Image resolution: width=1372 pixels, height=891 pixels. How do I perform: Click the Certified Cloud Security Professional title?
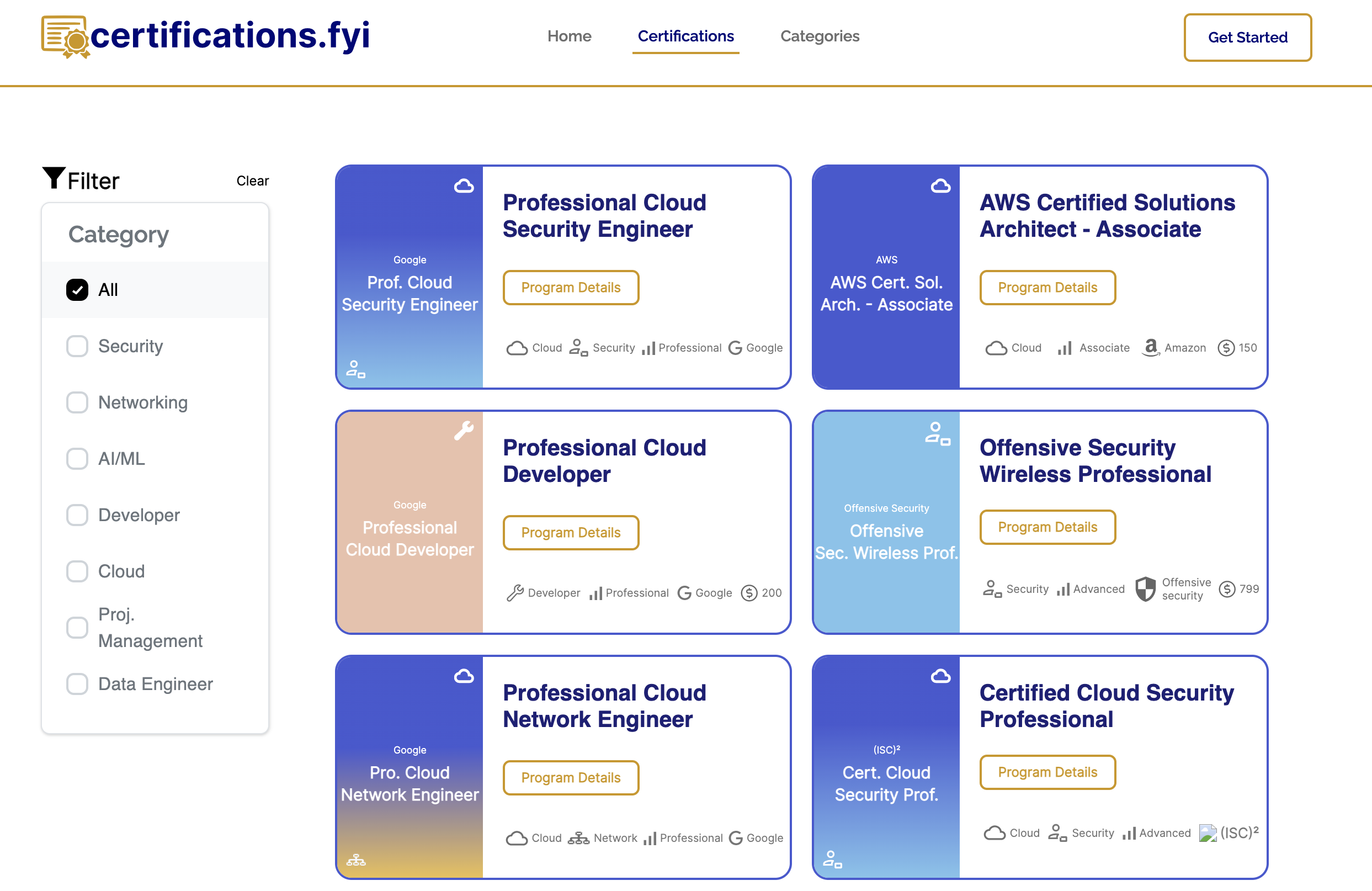click(1107, 707)
